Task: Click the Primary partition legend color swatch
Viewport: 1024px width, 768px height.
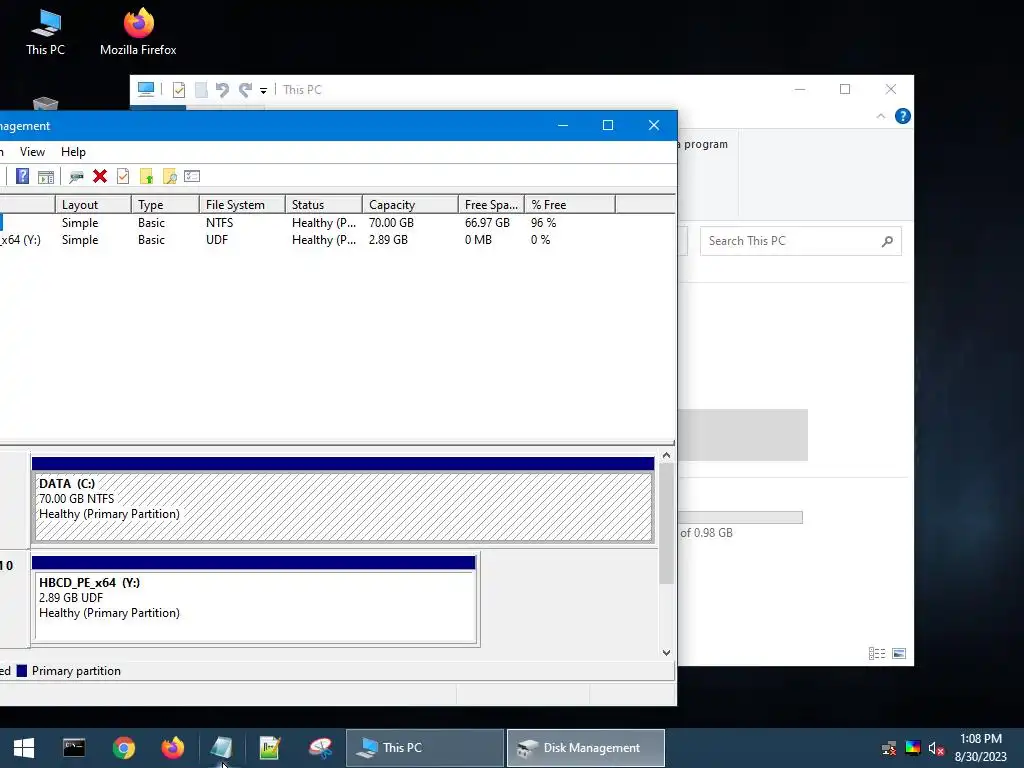Action: [x=22, y=671]
